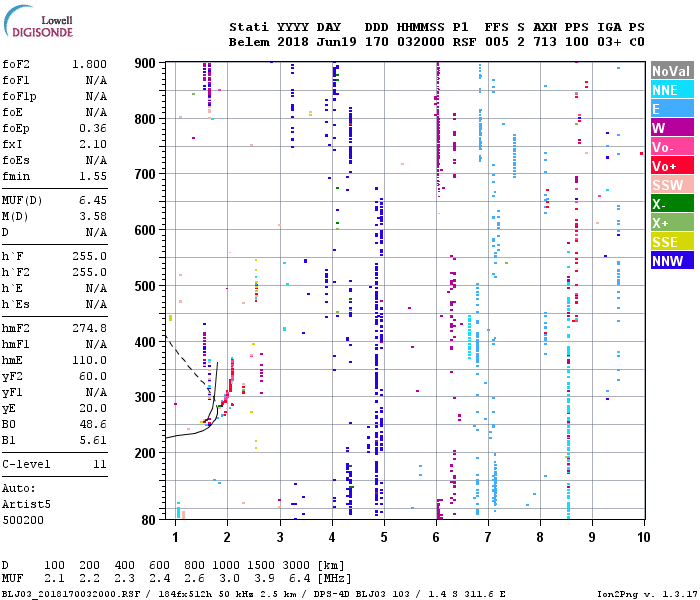
Task: Click the 10 MHz frequency axis label
Action: click(643, 537)
